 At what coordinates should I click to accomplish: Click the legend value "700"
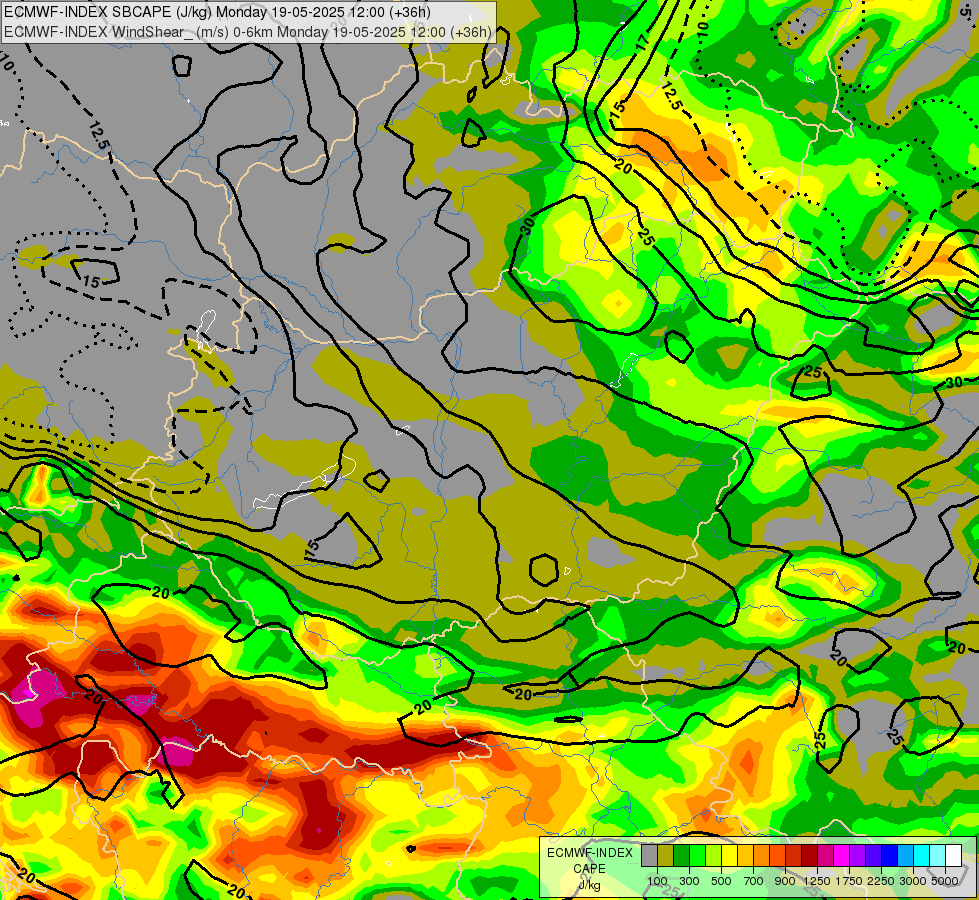point(754,881)
